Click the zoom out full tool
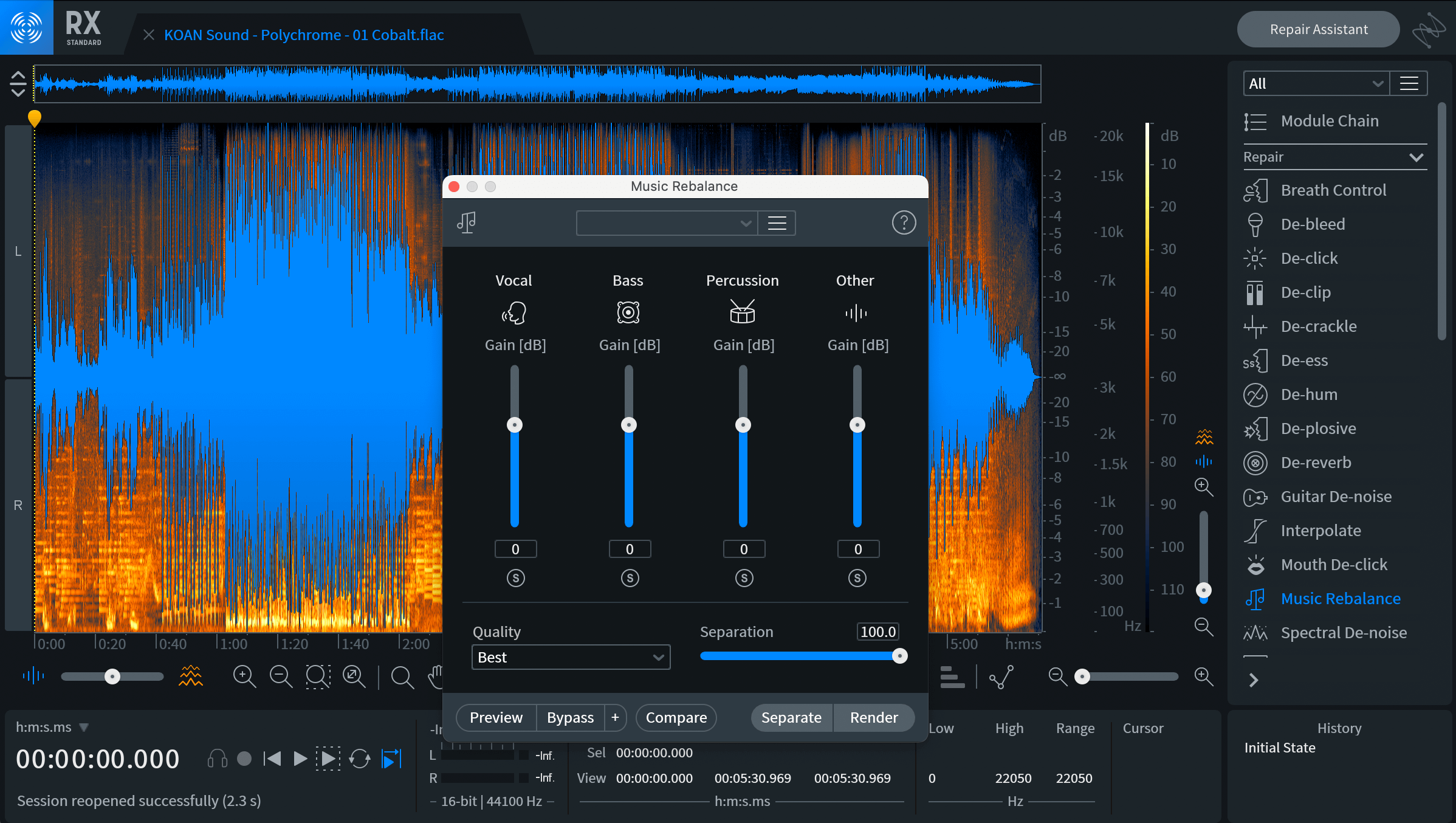The width and height of the screenshot is (1456, 823). (354, 676)
